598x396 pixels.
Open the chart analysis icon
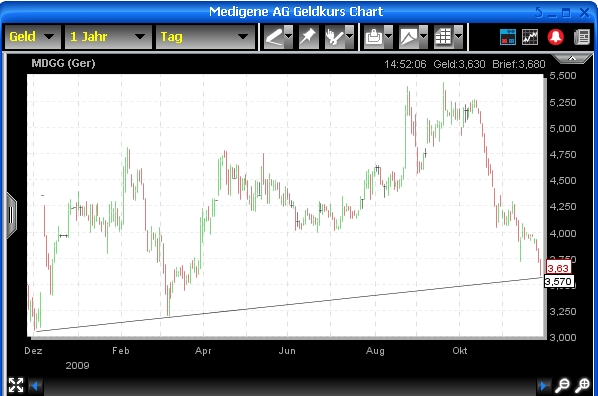pyautogui.click(x=530, y=37)
